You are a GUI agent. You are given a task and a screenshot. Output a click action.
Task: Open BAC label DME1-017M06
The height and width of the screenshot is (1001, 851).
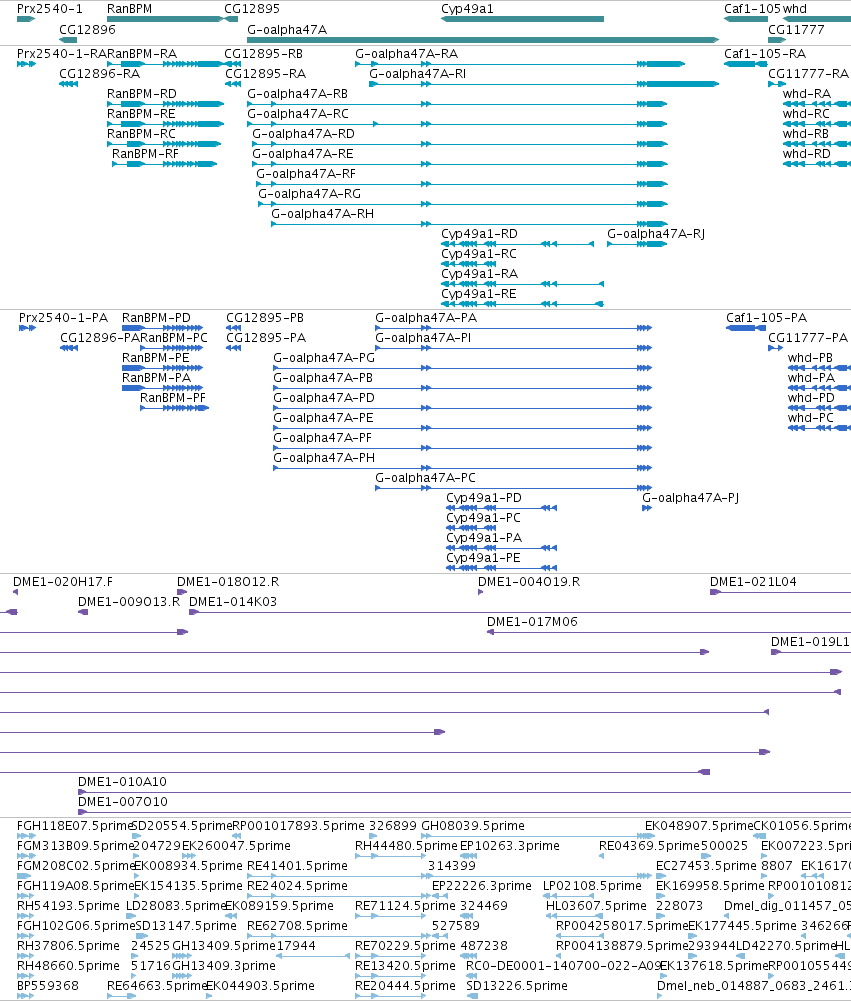532,622
